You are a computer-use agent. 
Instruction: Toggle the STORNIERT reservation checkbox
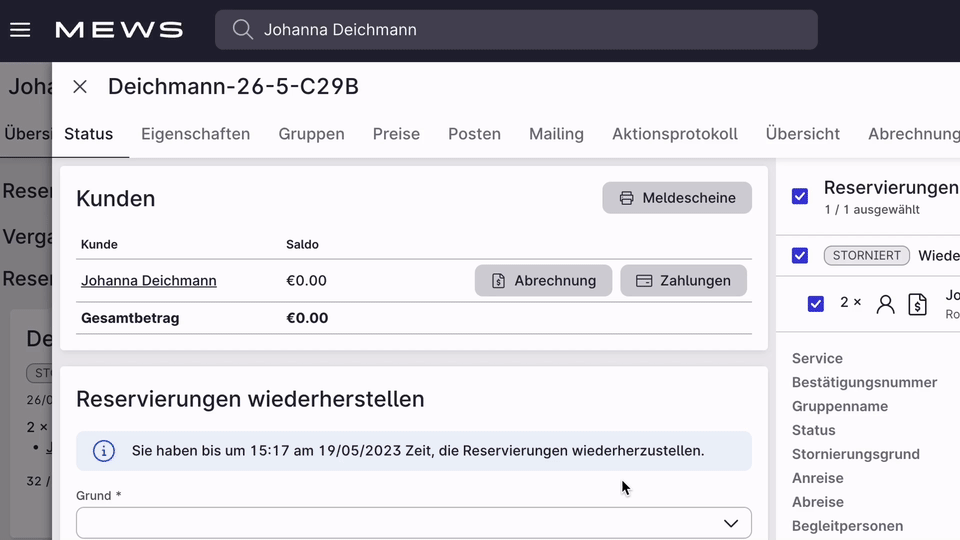click(x=800, y=255)
